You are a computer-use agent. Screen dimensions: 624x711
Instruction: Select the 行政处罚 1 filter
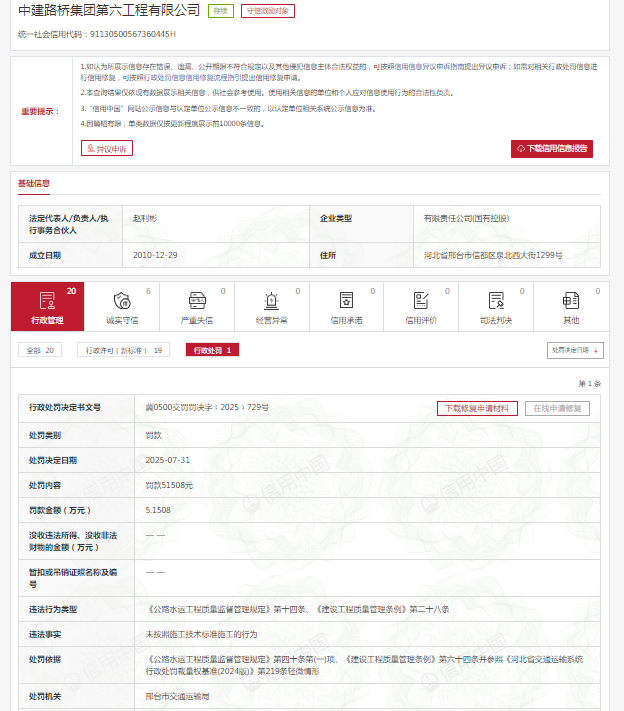(x=212, y=350)
